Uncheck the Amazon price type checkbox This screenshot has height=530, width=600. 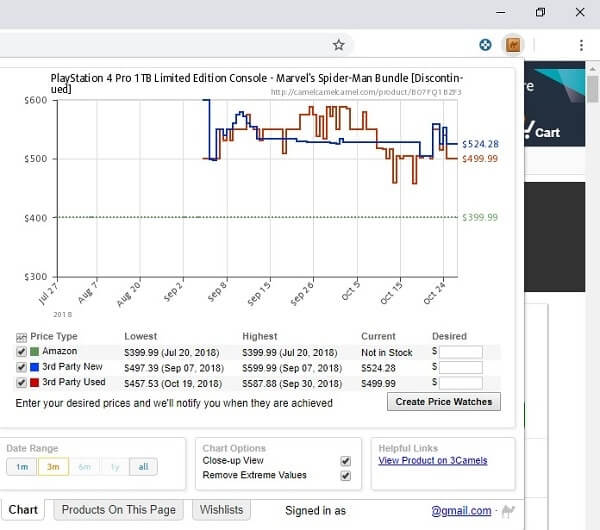21,351
